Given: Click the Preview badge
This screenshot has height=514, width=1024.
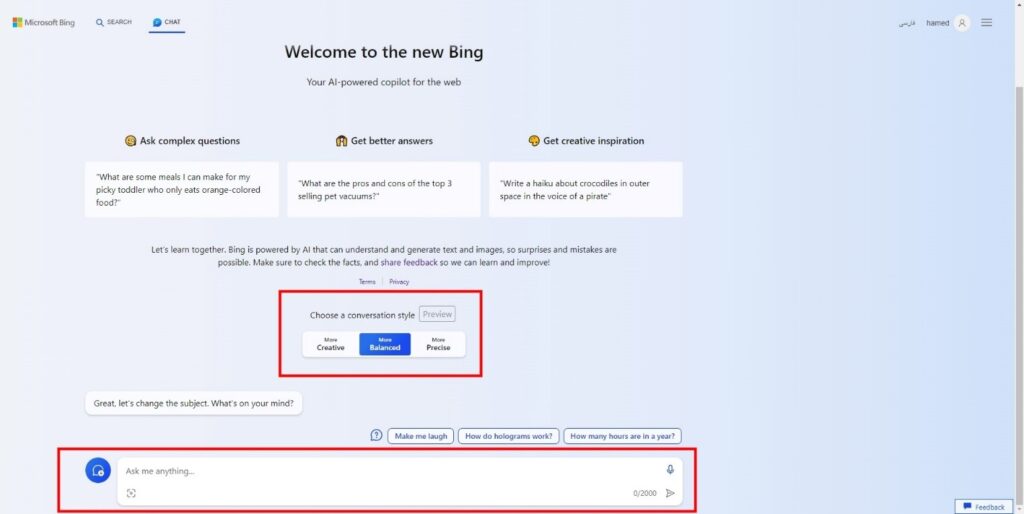Looking at the screenshot, I should pos(437,314).
